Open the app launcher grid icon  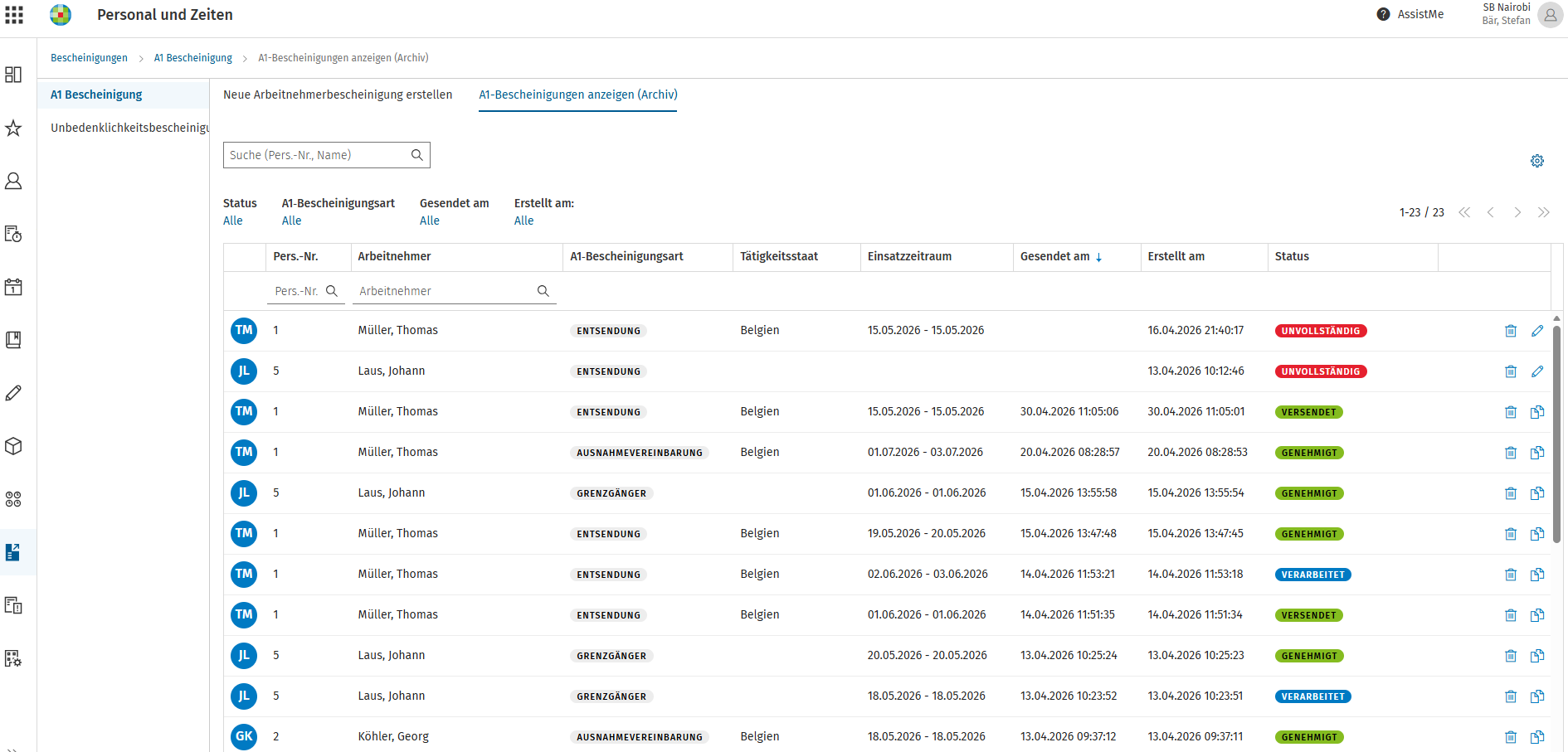coord(14,14)
